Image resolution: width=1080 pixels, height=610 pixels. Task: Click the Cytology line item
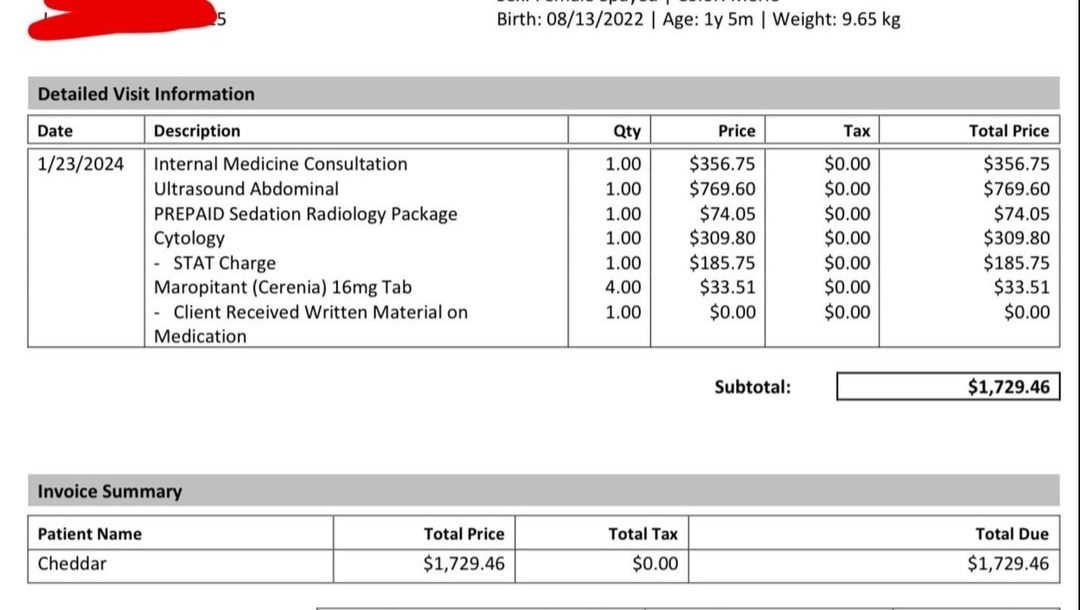(x=189, y=238)
